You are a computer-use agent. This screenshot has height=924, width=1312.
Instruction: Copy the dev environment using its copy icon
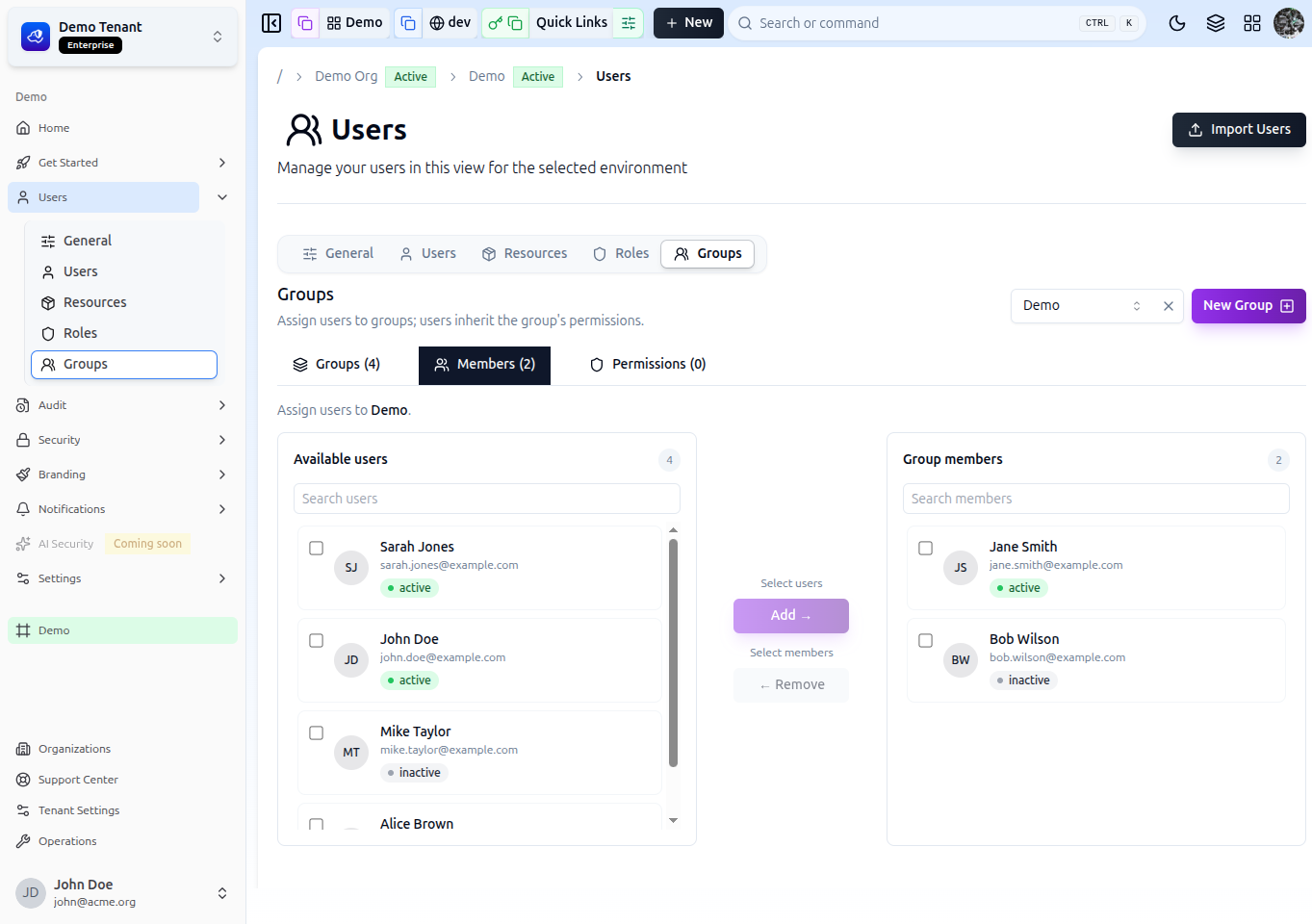click(x=408, y=22)
